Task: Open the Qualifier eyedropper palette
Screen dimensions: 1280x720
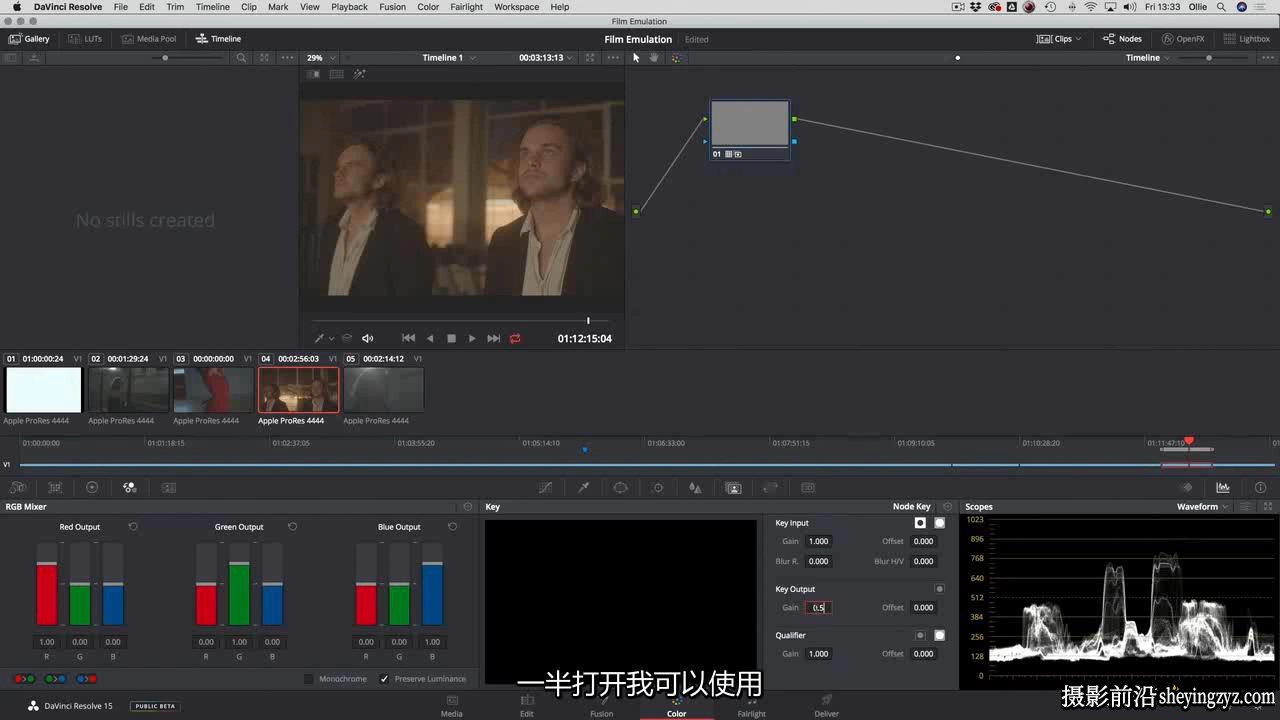Action: [583, 487]
